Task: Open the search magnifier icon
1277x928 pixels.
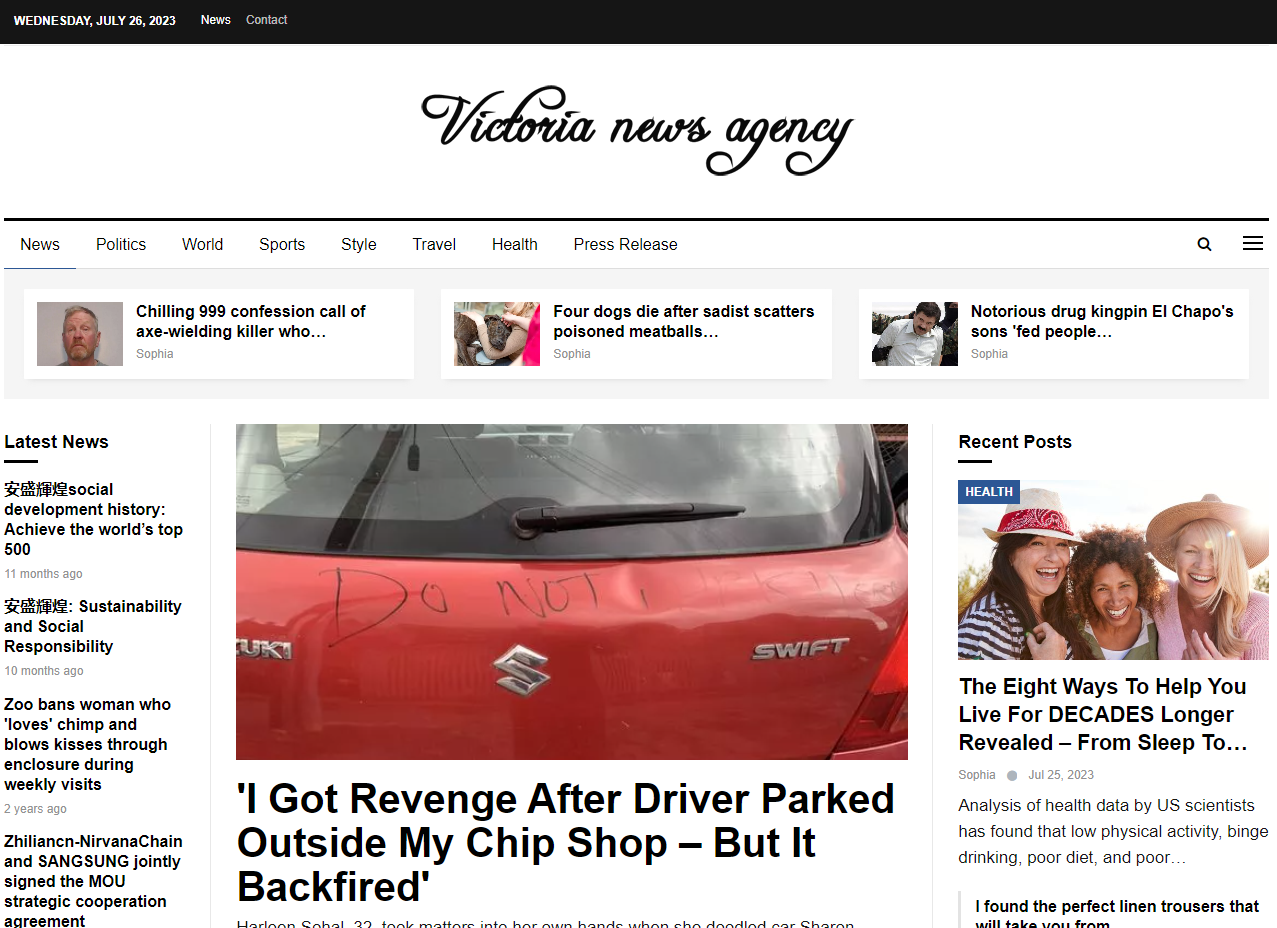Action: coord(1204,244)
